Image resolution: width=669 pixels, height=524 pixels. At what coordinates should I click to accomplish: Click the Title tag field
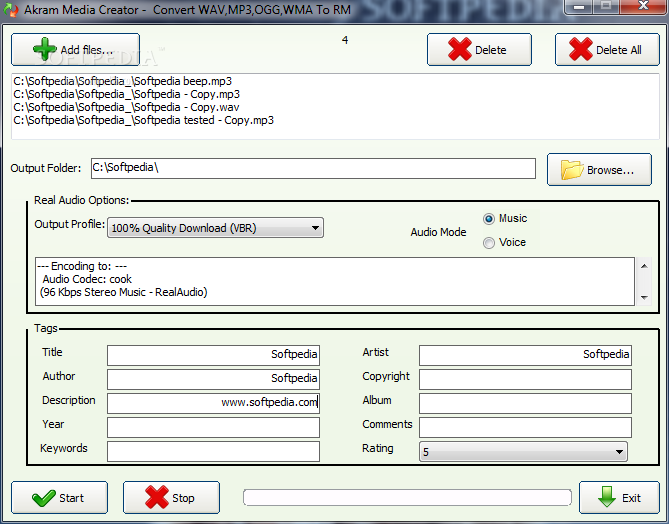pos(213,355)
